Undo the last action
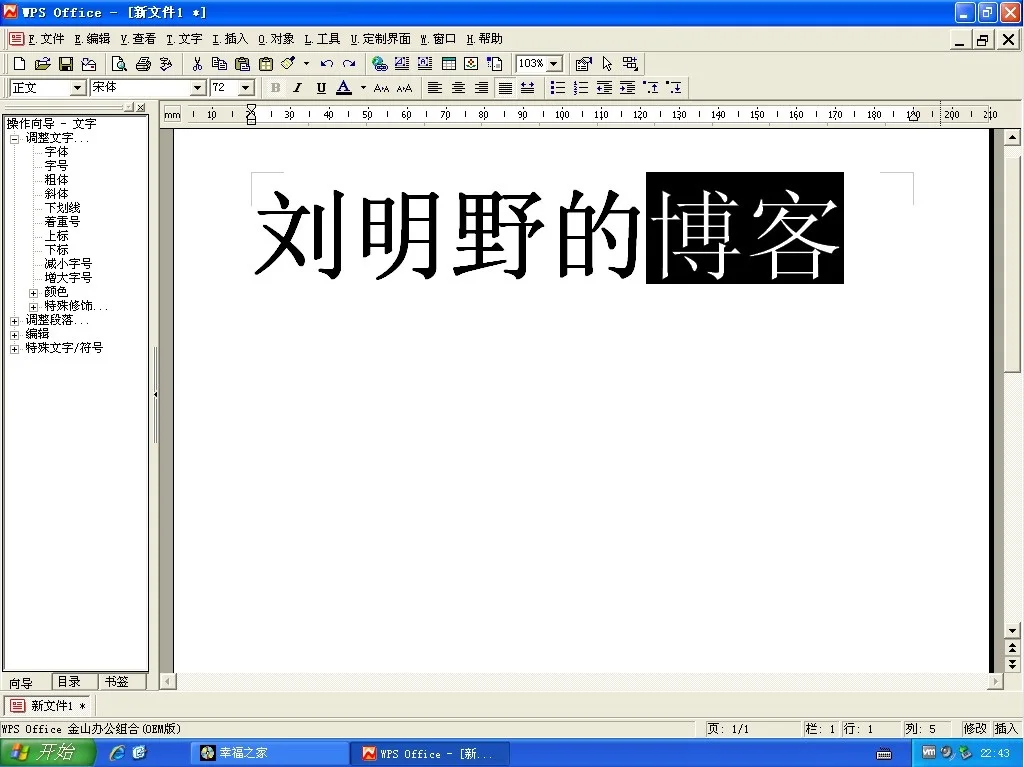1024x767 pixels. (x=327, y=63)
